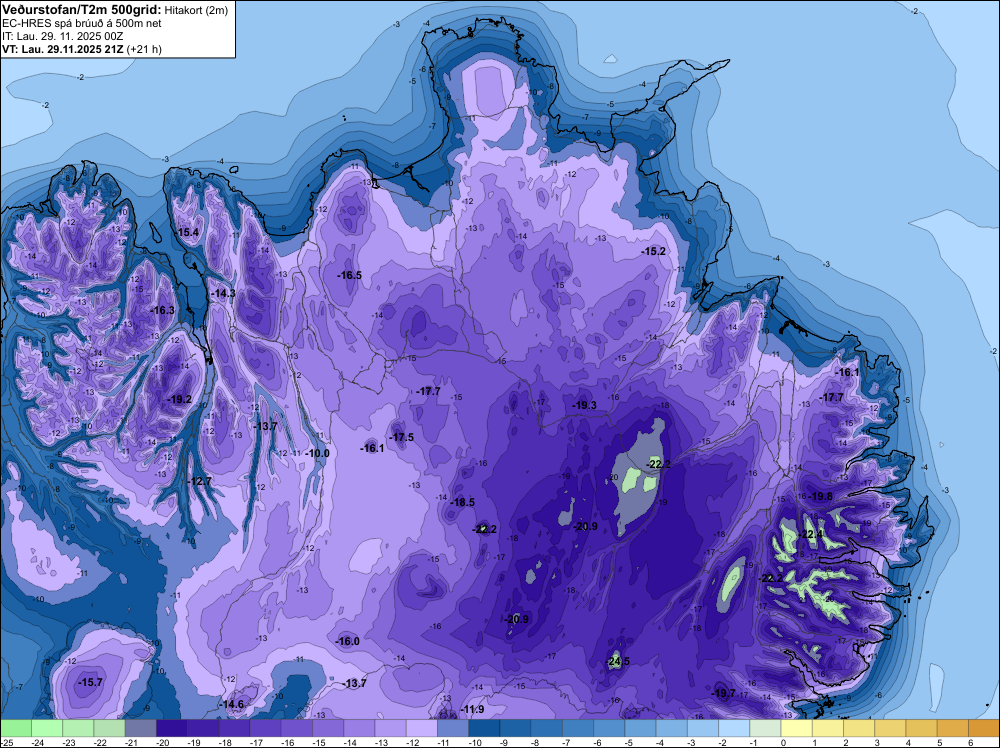Image resolution: width=1000 pixels, height=748 pixels.
Task: Click the light lavender -12 legend swatch
Action: (x=422, y=728)
